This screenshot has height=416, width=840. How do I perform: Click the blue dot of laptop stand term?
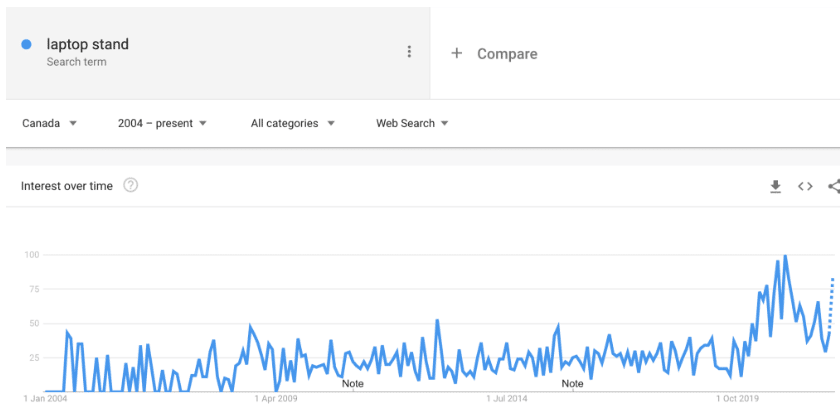tap(26, 44)
